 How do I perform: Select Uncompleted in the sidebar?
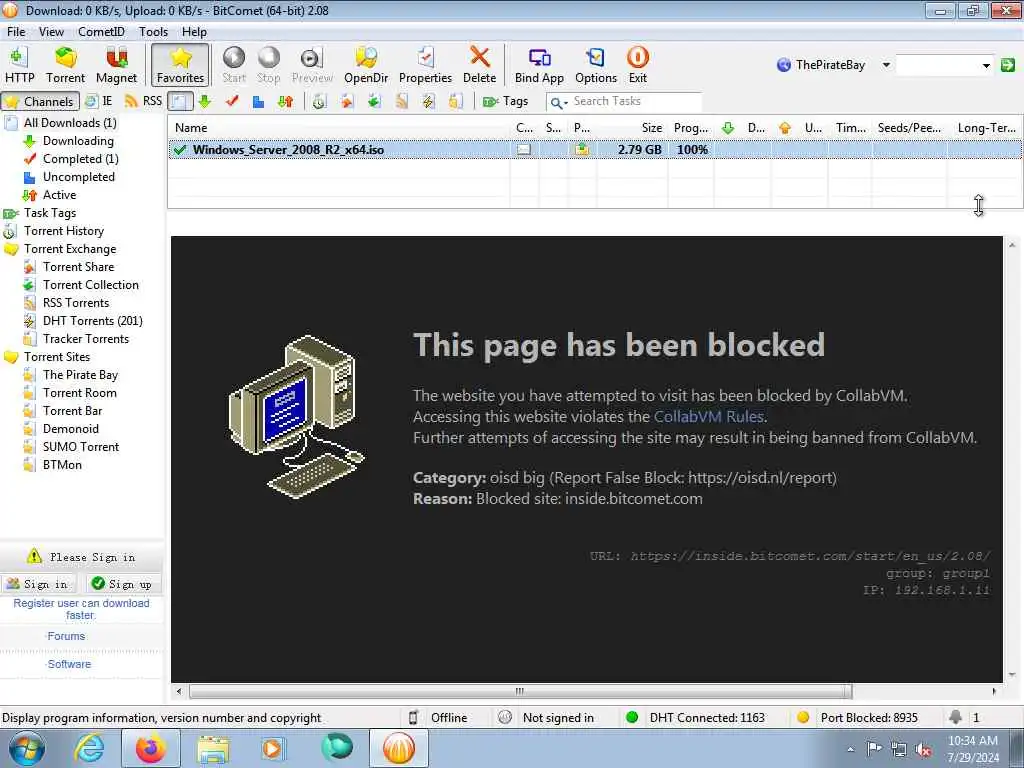tap(78, 177)
